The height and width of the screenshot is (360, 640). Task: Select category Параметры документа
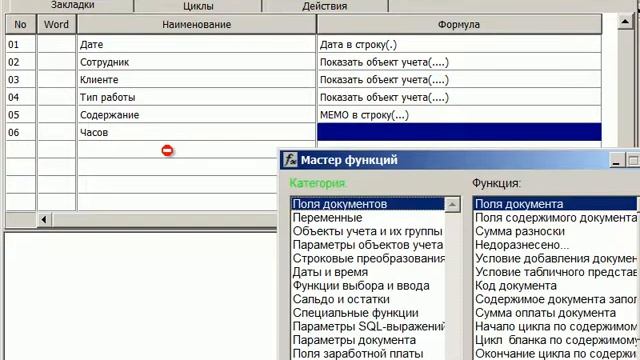[368, 340]
